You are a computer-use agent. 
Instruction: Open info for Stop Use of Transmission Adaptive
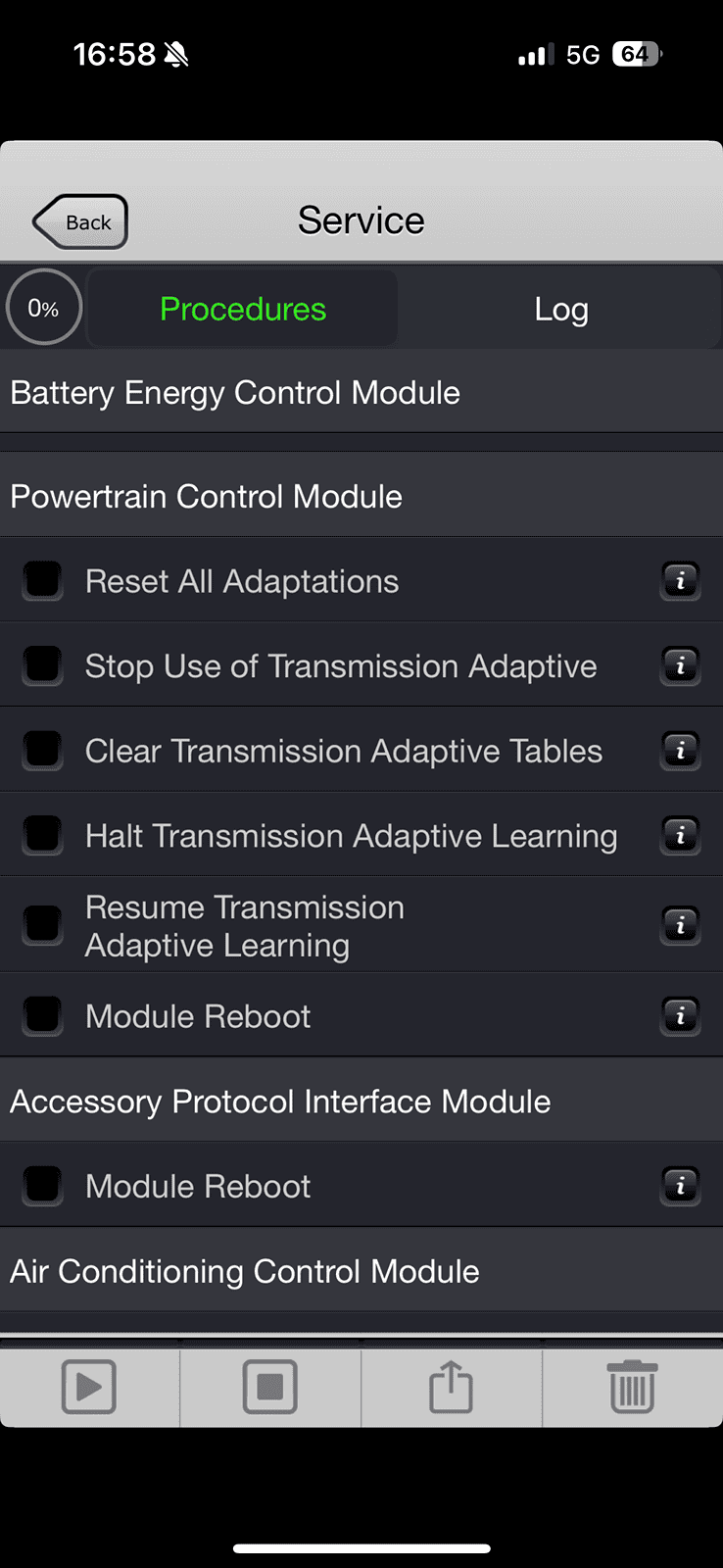(680, 665)
